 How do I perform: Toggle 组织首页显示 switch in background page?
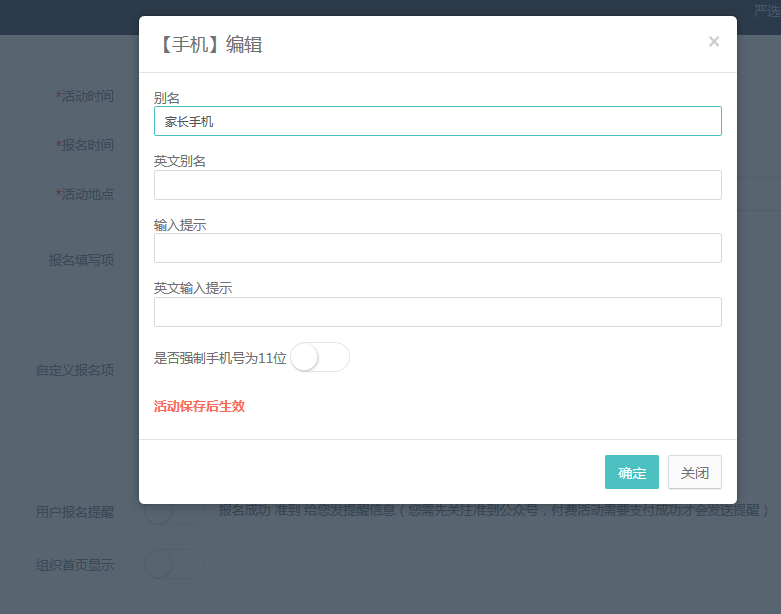coord(174,564)
